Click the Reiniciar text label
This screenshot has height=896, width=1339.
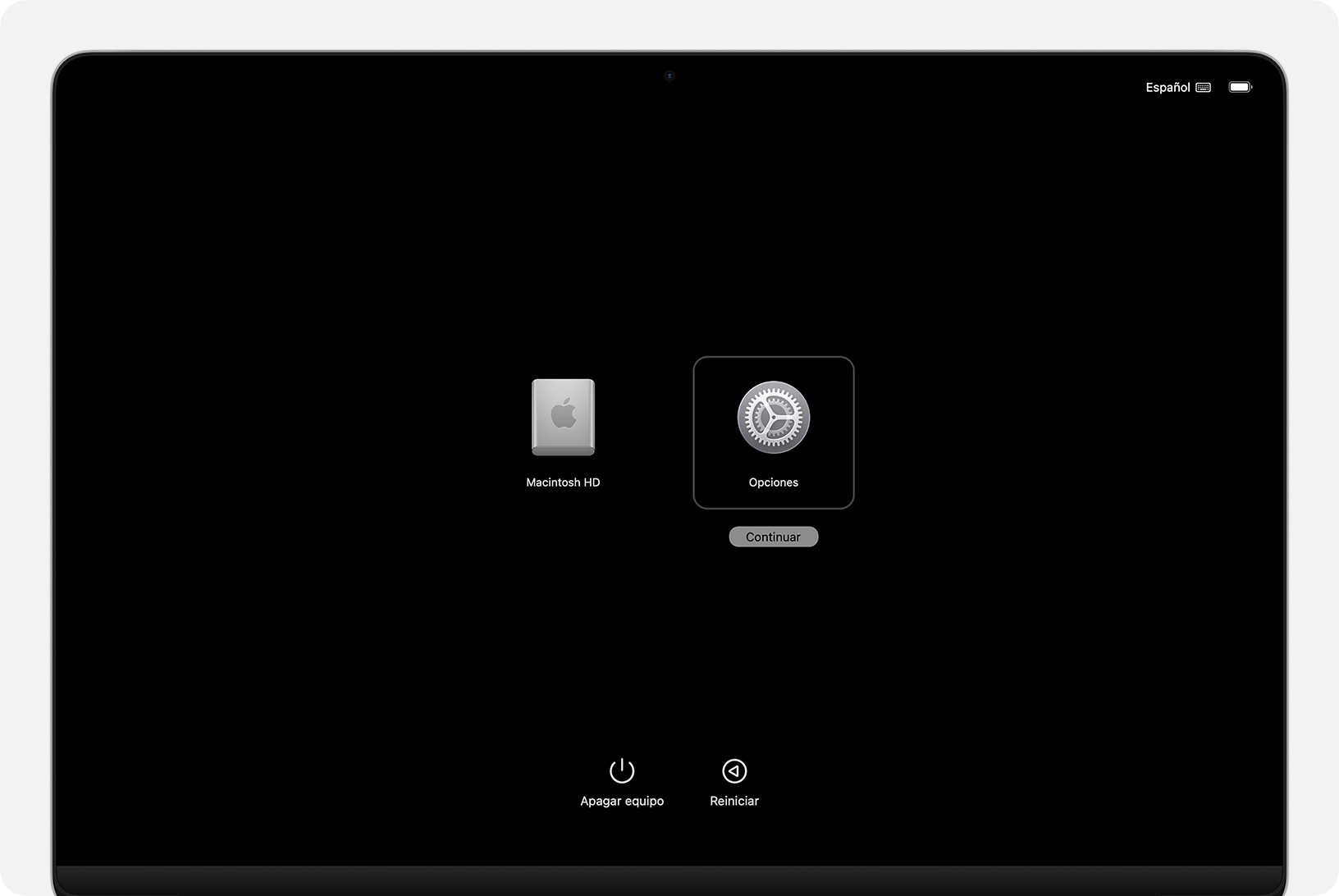click(x=734, y=801)
